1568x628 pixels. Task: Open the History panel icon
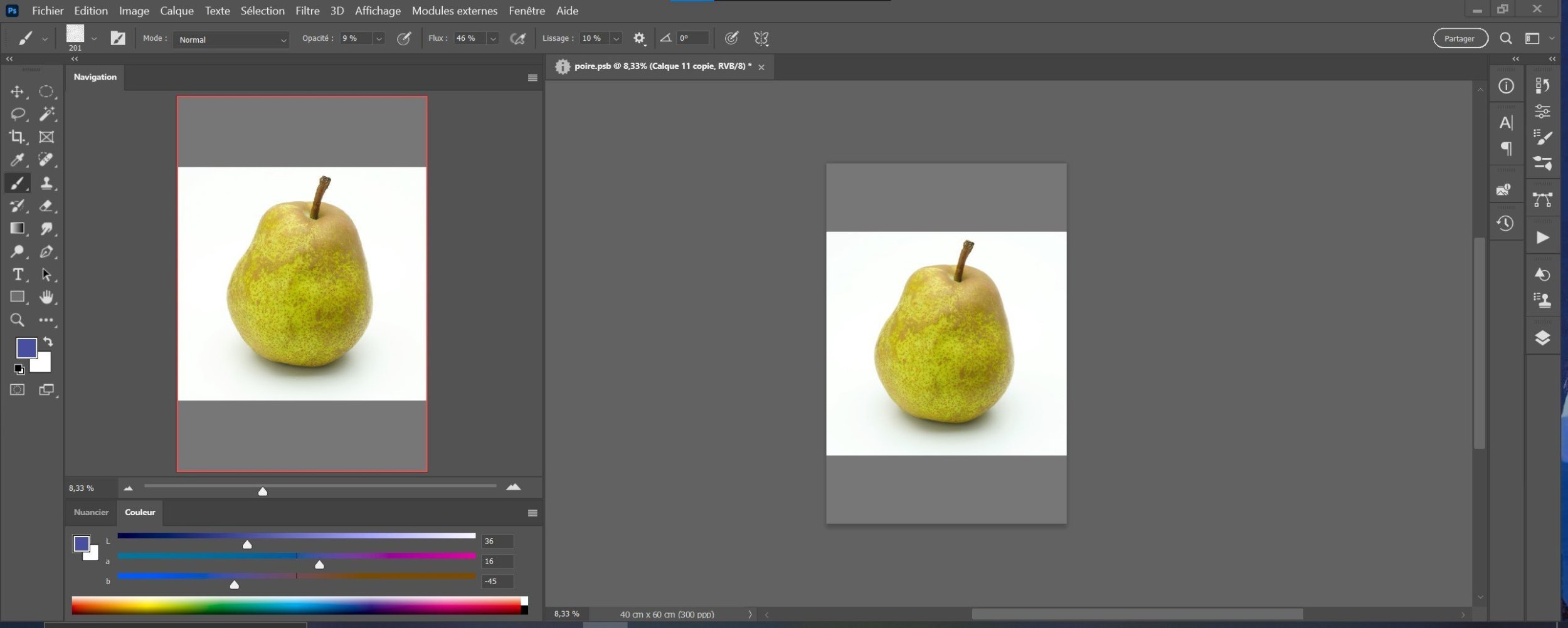(1505, 224)
